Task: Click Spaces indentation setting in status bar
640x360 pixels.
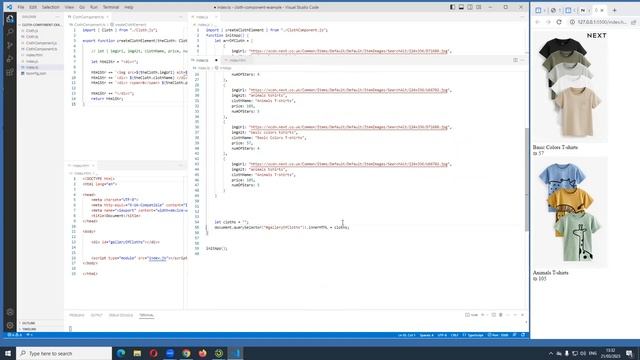Action: coord(427,336)
